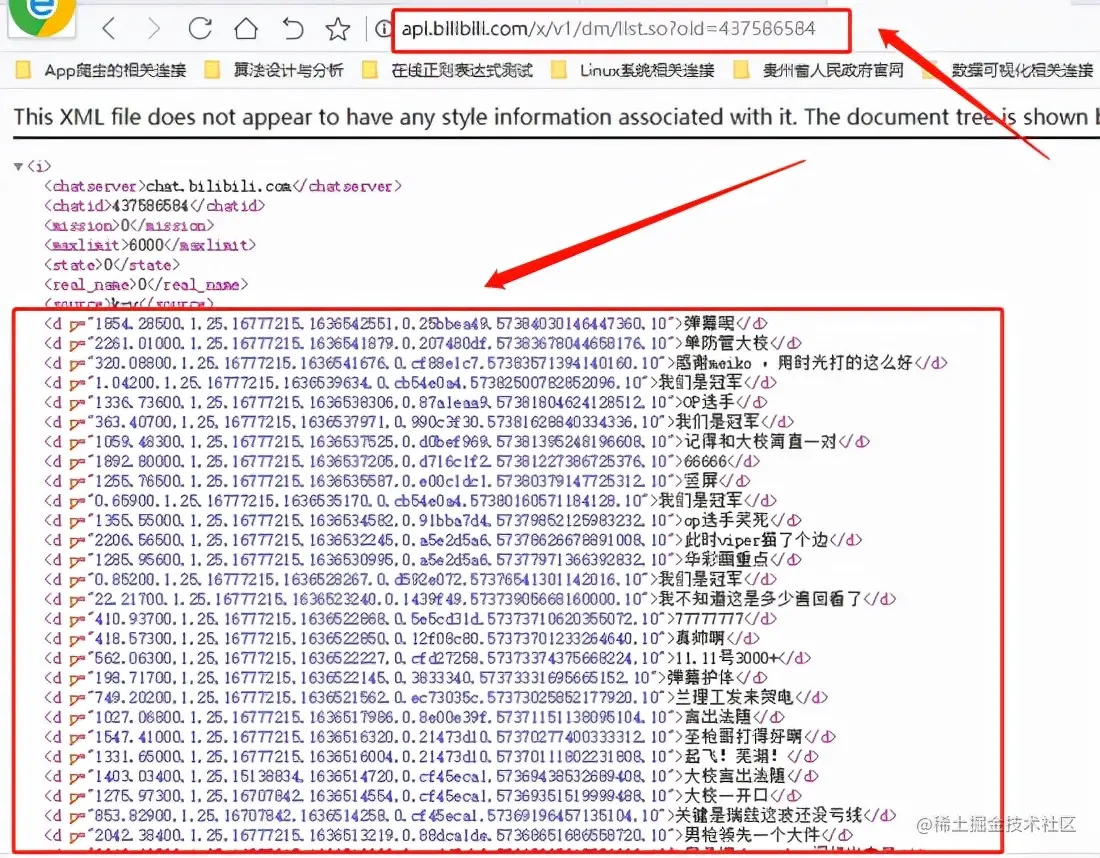Open the 算法设计与分析 bookmark folder
The image size is (1100, 858).
coord(274,69)
